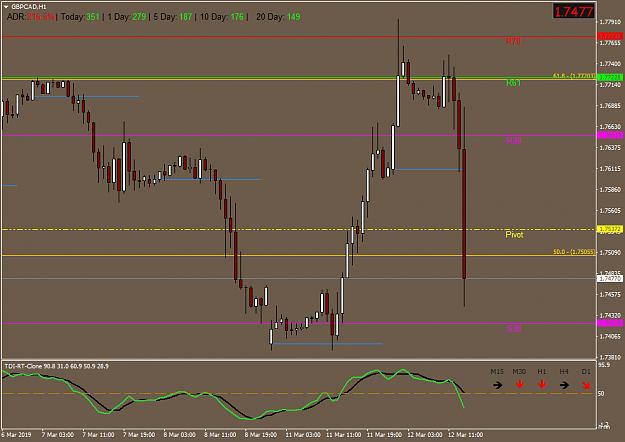Click the red down arrow under M30

(519, 384)
